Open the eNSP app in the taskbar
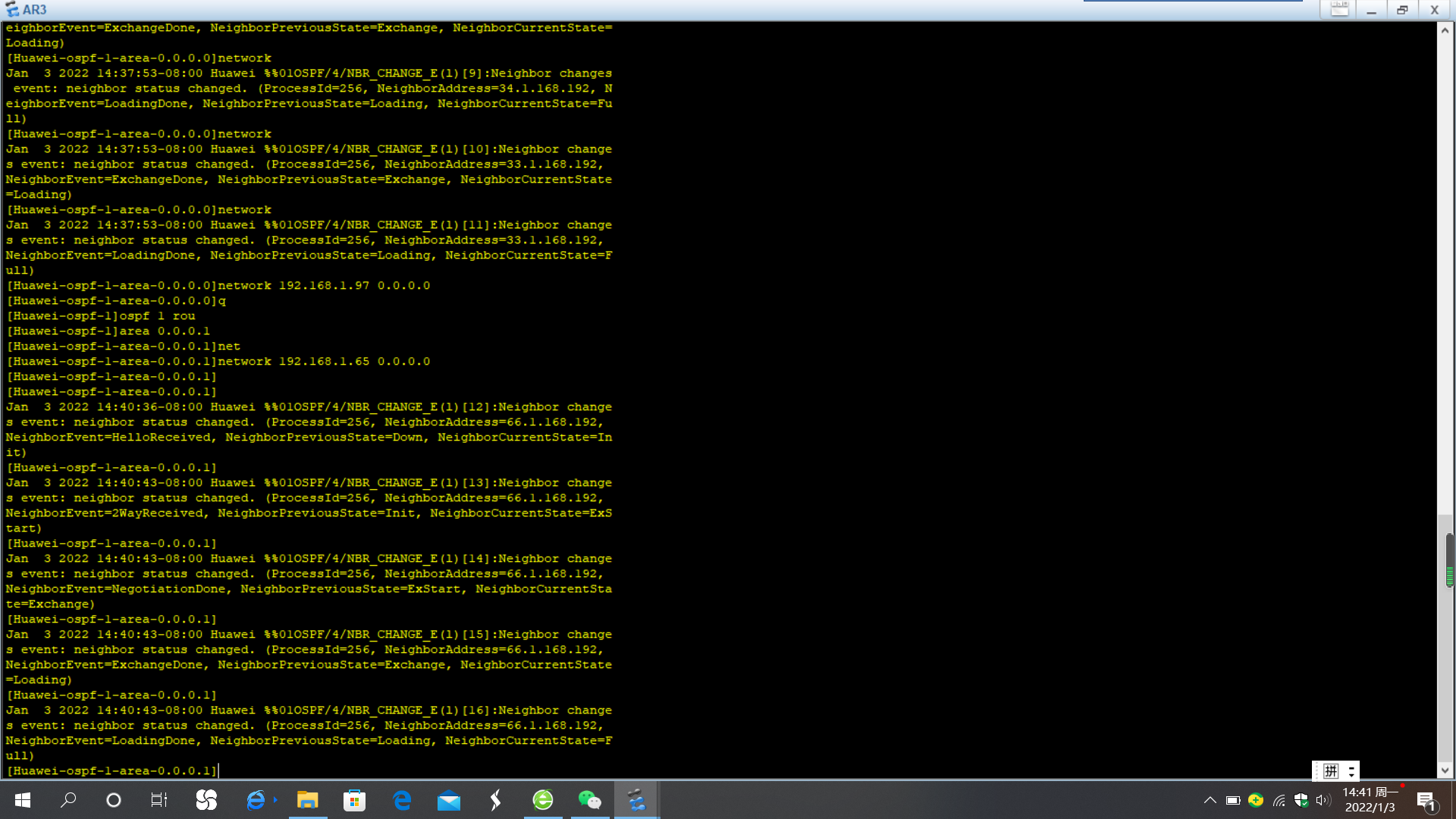Viewport: 1456px width, 819px height. pyautogui.click(x=635, y=800)
